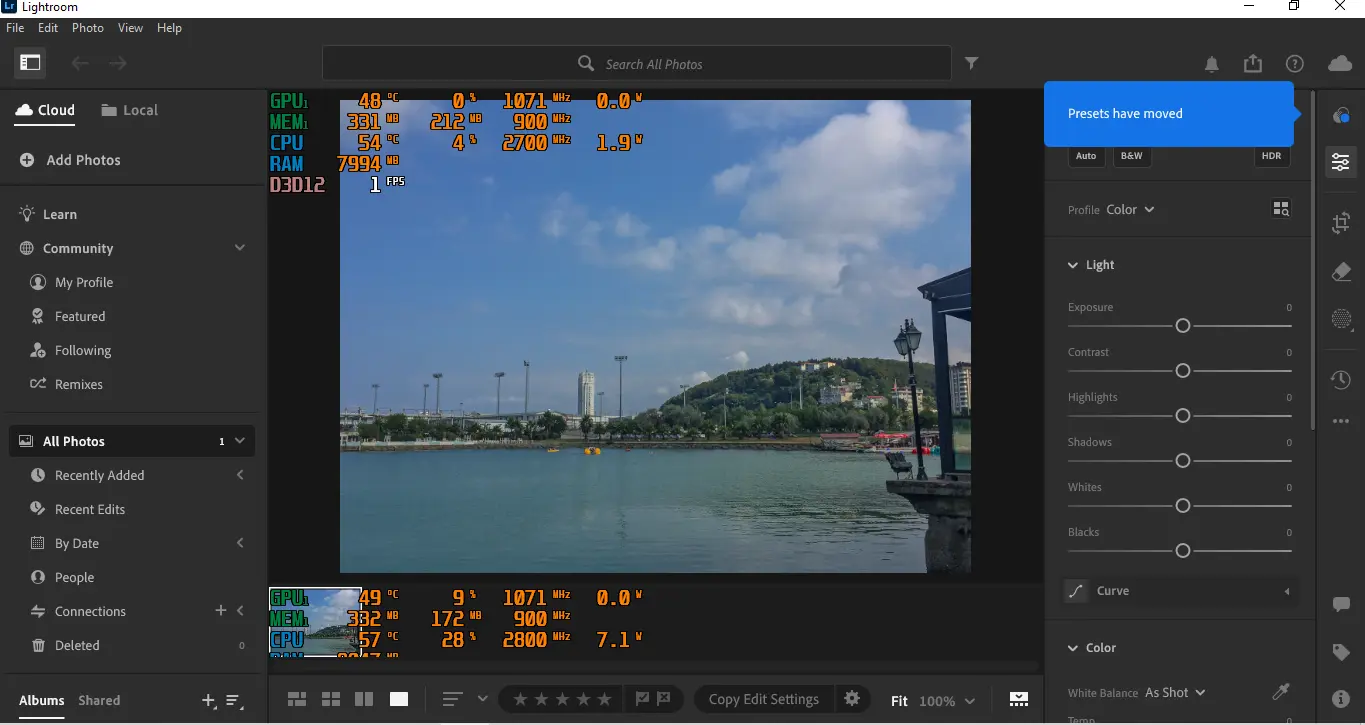Open the filter funnel next to search
This screenshot has width=1365, height=725.
[971, 63]
